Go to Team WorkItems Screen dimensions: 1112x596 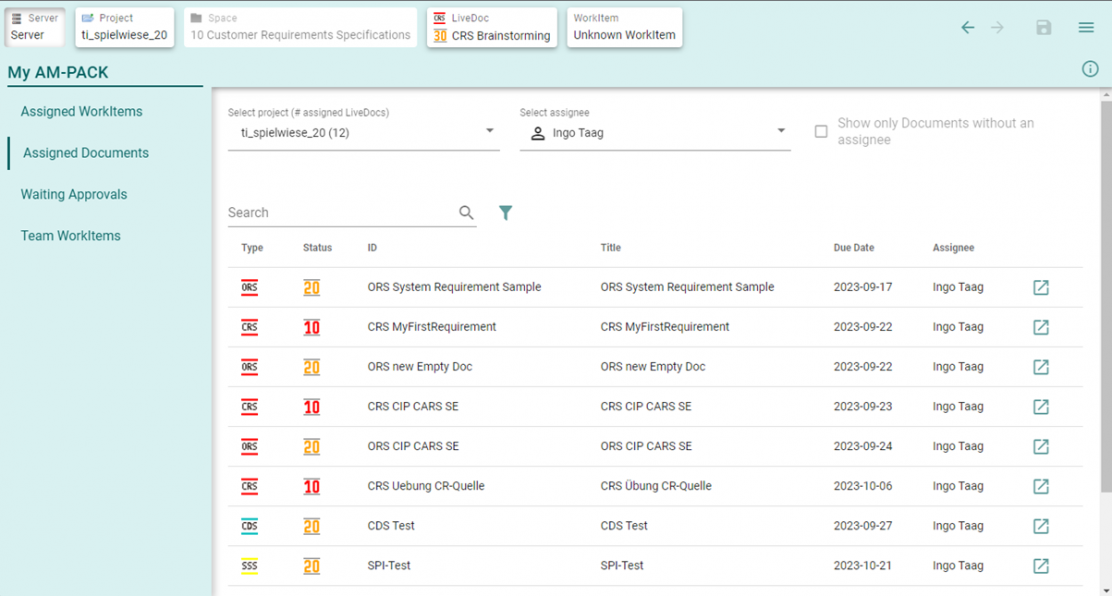[71, 236]
